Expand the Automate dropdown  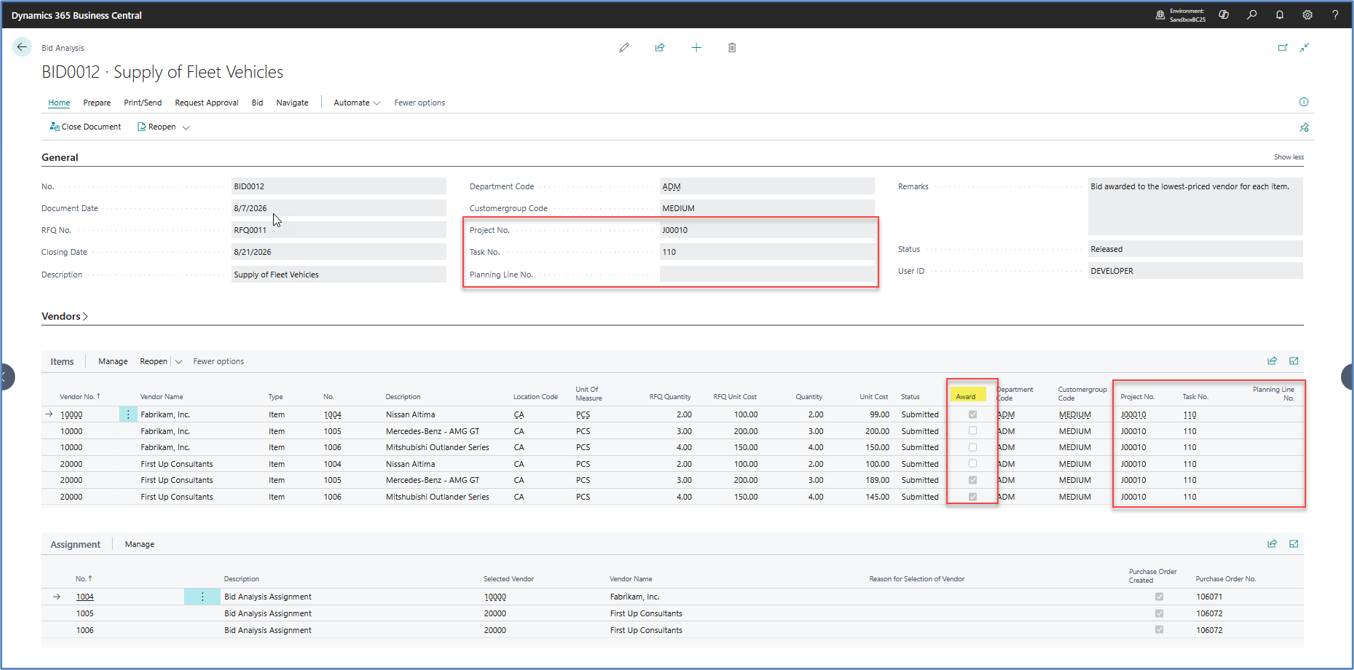(x=357, y=102)
